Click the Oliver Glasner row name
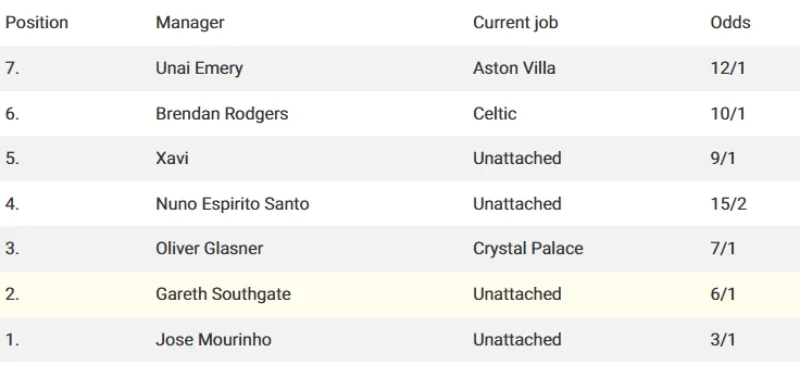The width and height of the screenshot is (800, 365). pyautogui.click(x=209, y=249)
